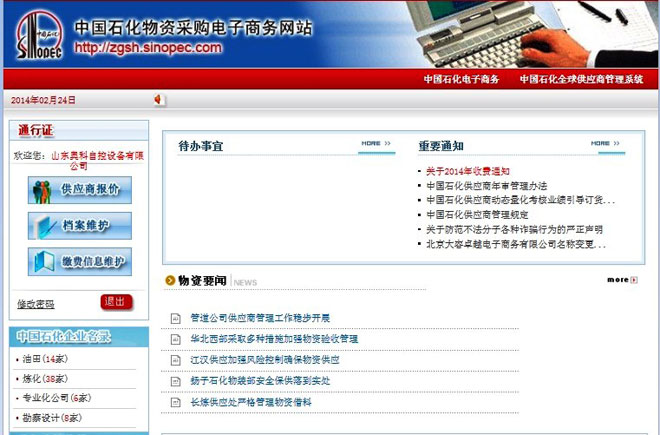660x435 pixels.
Task: Click the date 2014年02月24日
Action: tap(43, 100)
